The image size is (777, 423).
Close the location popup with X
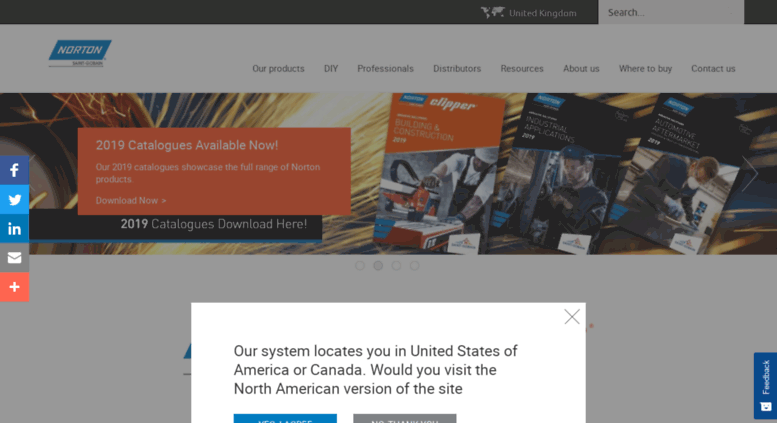tap(572, 317)
